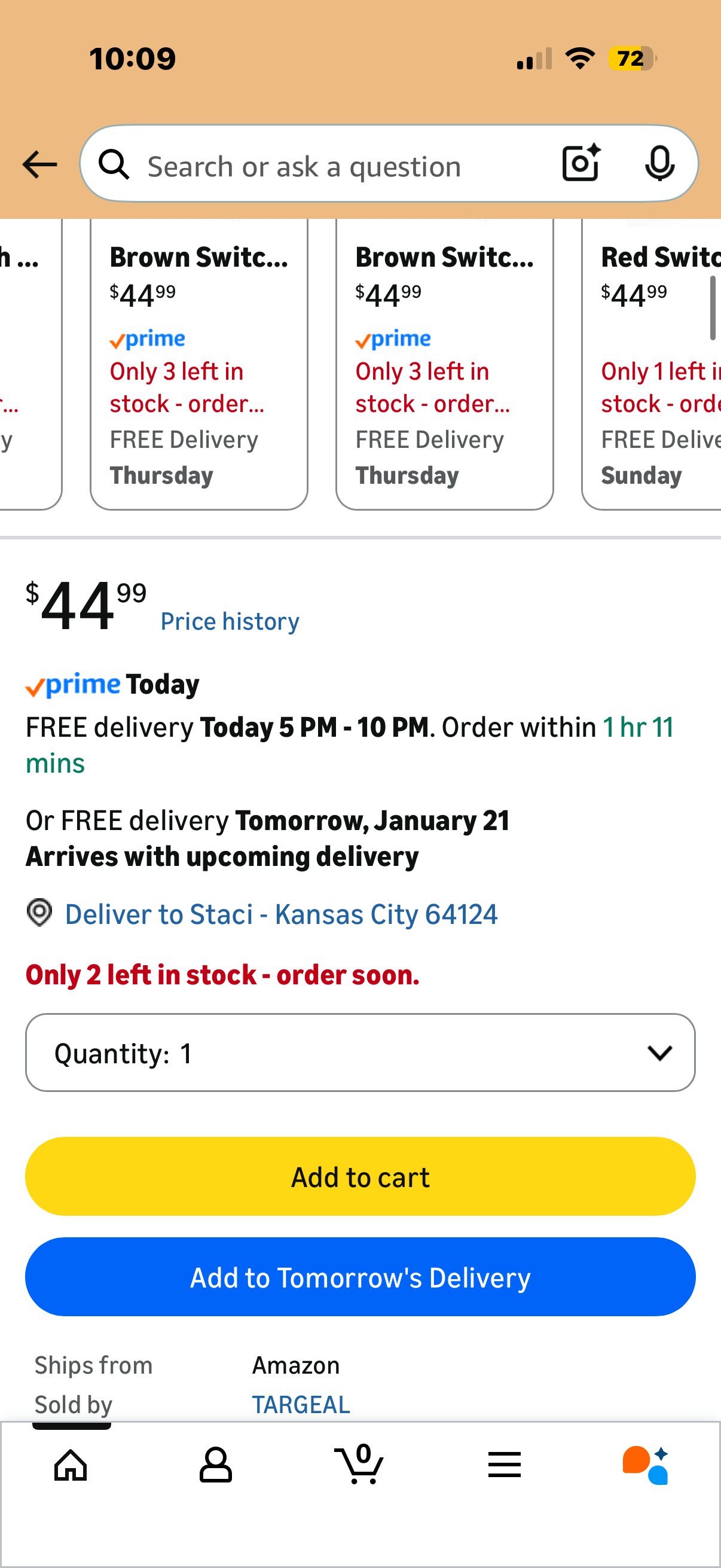The image size is (721, 1568).
Task: View seller TARGEAL page
Action: tap(301, 1404)
